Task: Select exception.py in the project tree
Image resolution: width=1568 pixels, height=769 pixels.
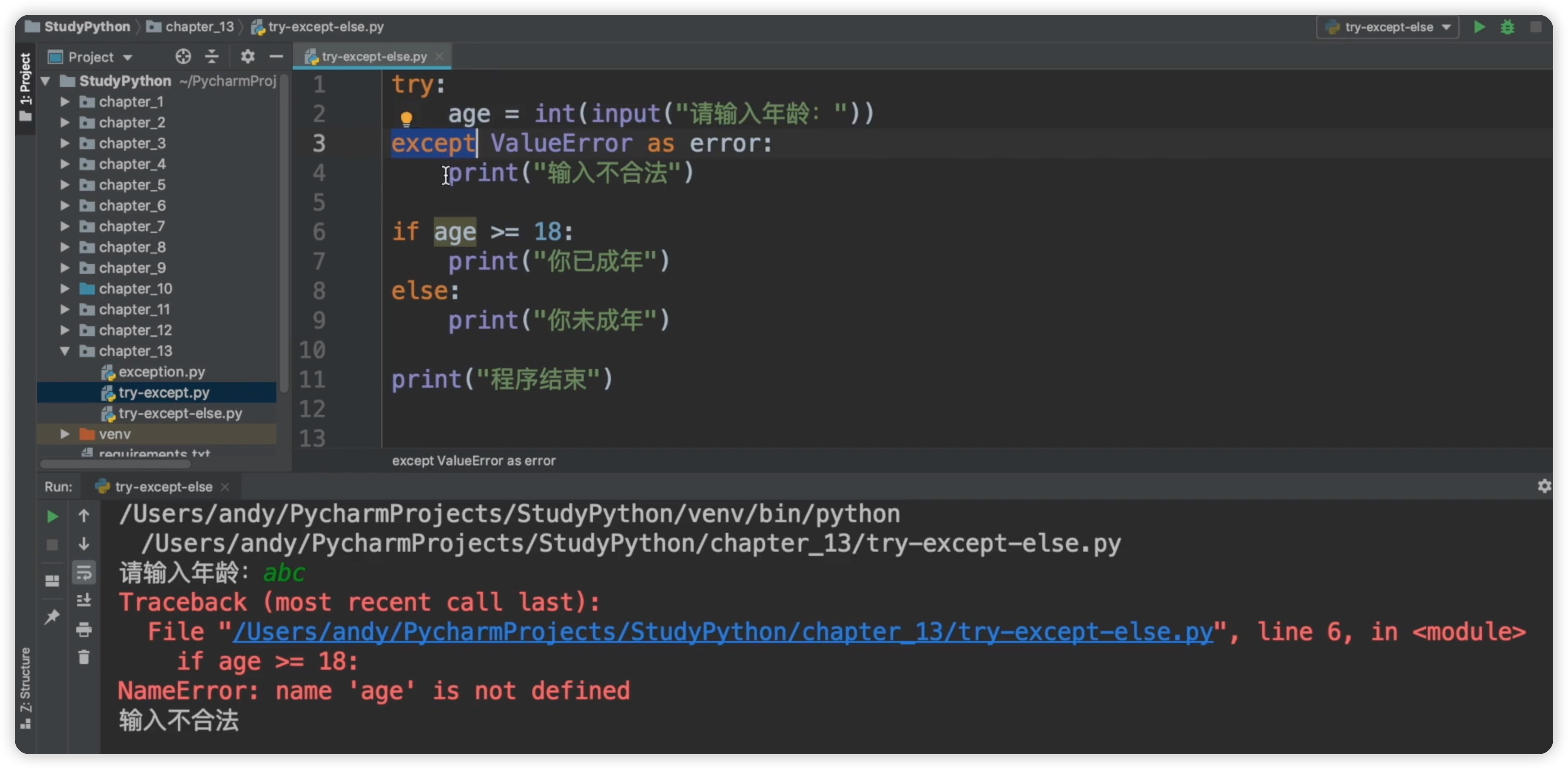Action: [157, 372]
